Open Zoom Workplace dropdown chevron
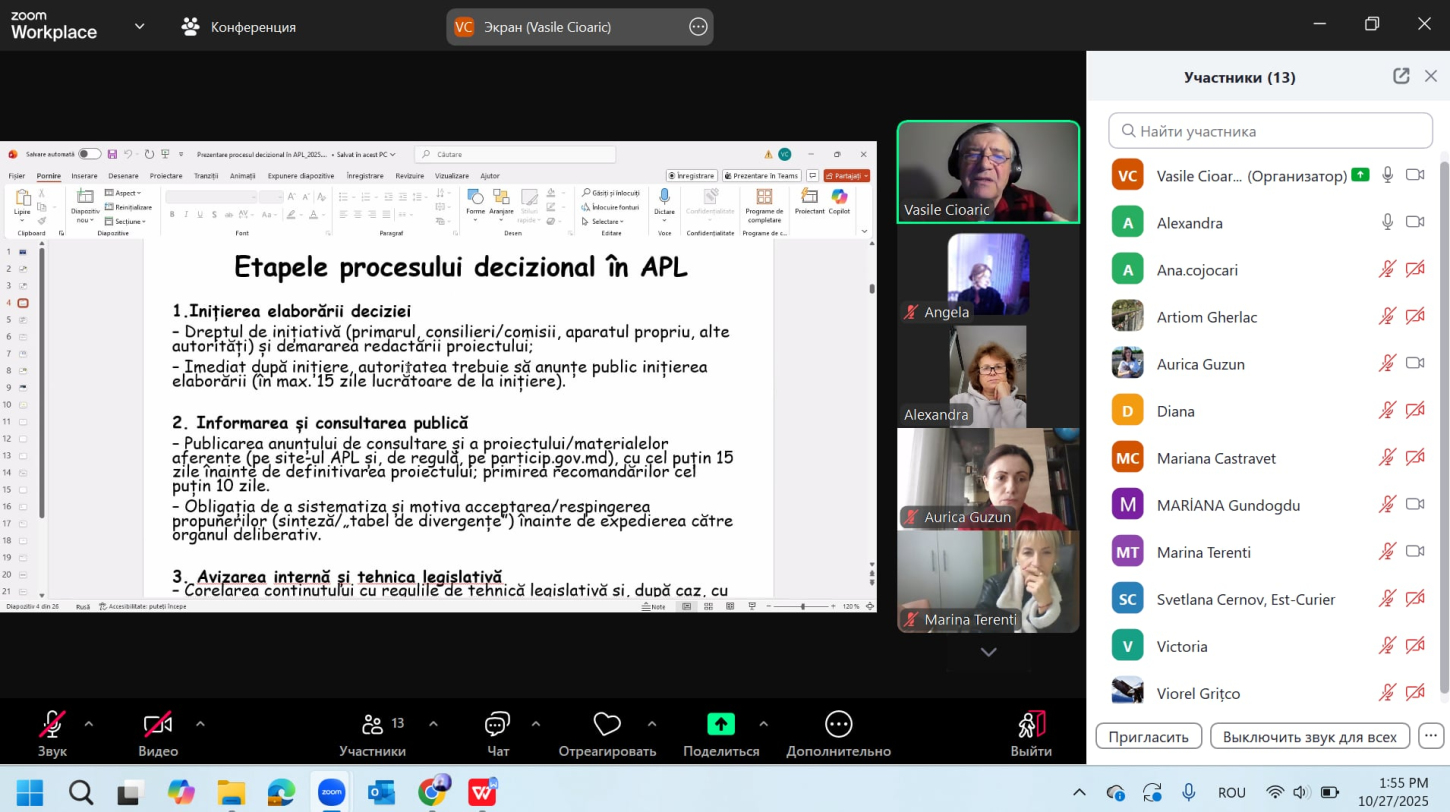The image size is (1450, 812). 139,26
